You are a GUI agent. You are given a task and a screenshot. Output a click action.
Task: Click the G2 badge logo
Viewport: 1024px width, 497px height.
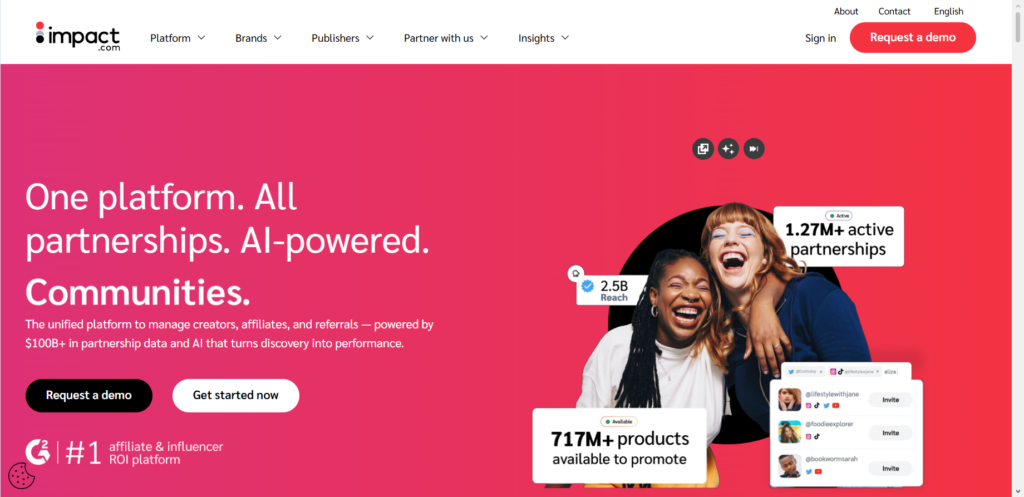(37, 452)
